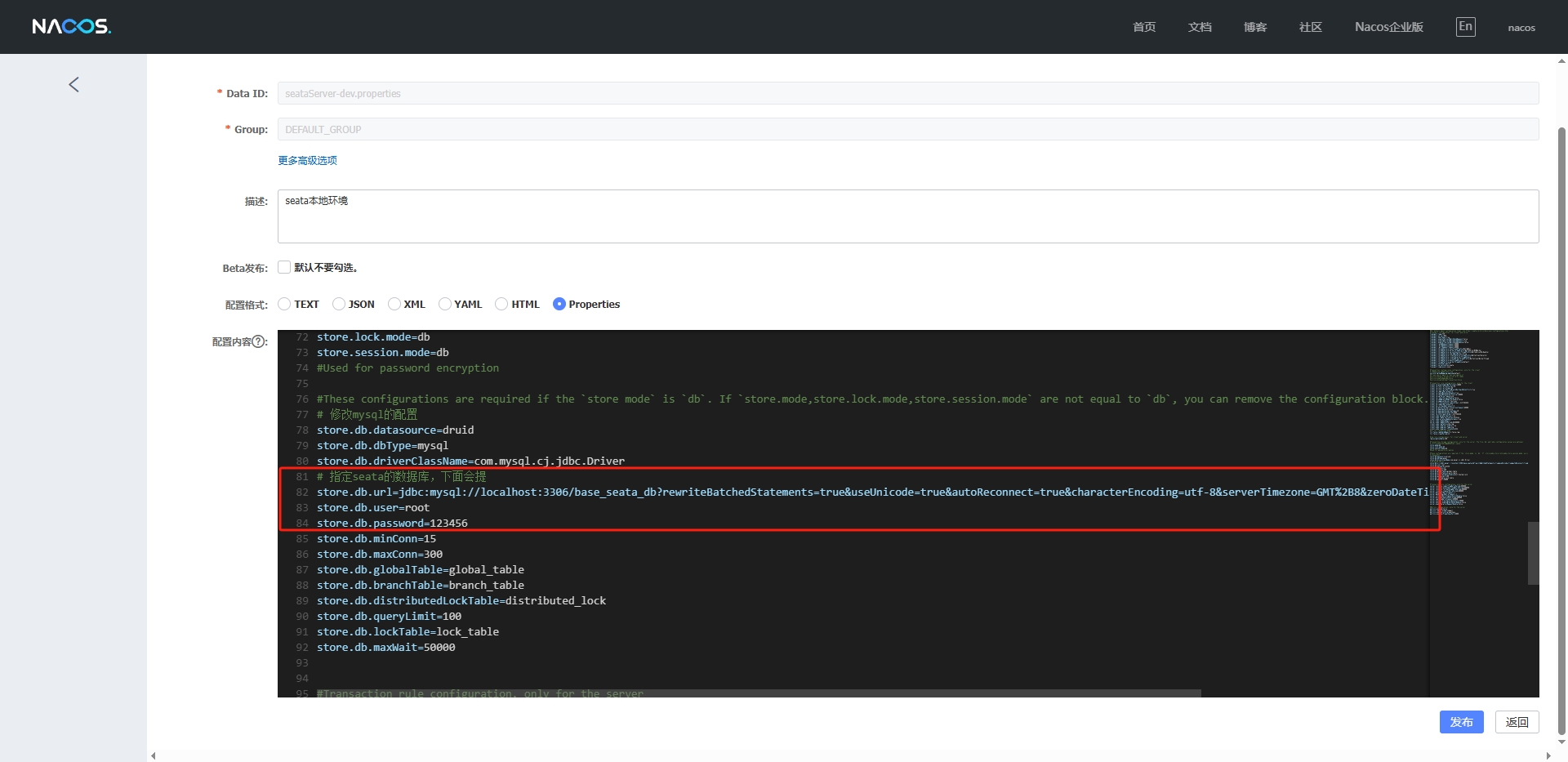Open the Nacos企业版 link
This screenshot has height=762, width=1568.
click(x=1388, y=27)
